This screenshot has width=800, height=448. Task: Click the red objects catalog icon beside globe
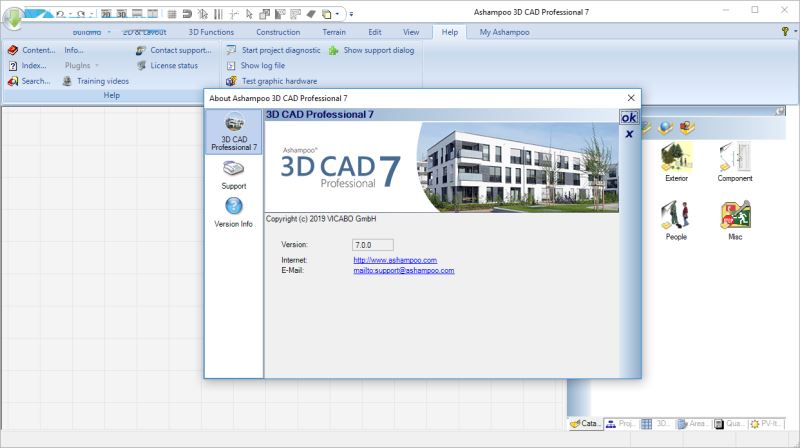tap(687, 127)
